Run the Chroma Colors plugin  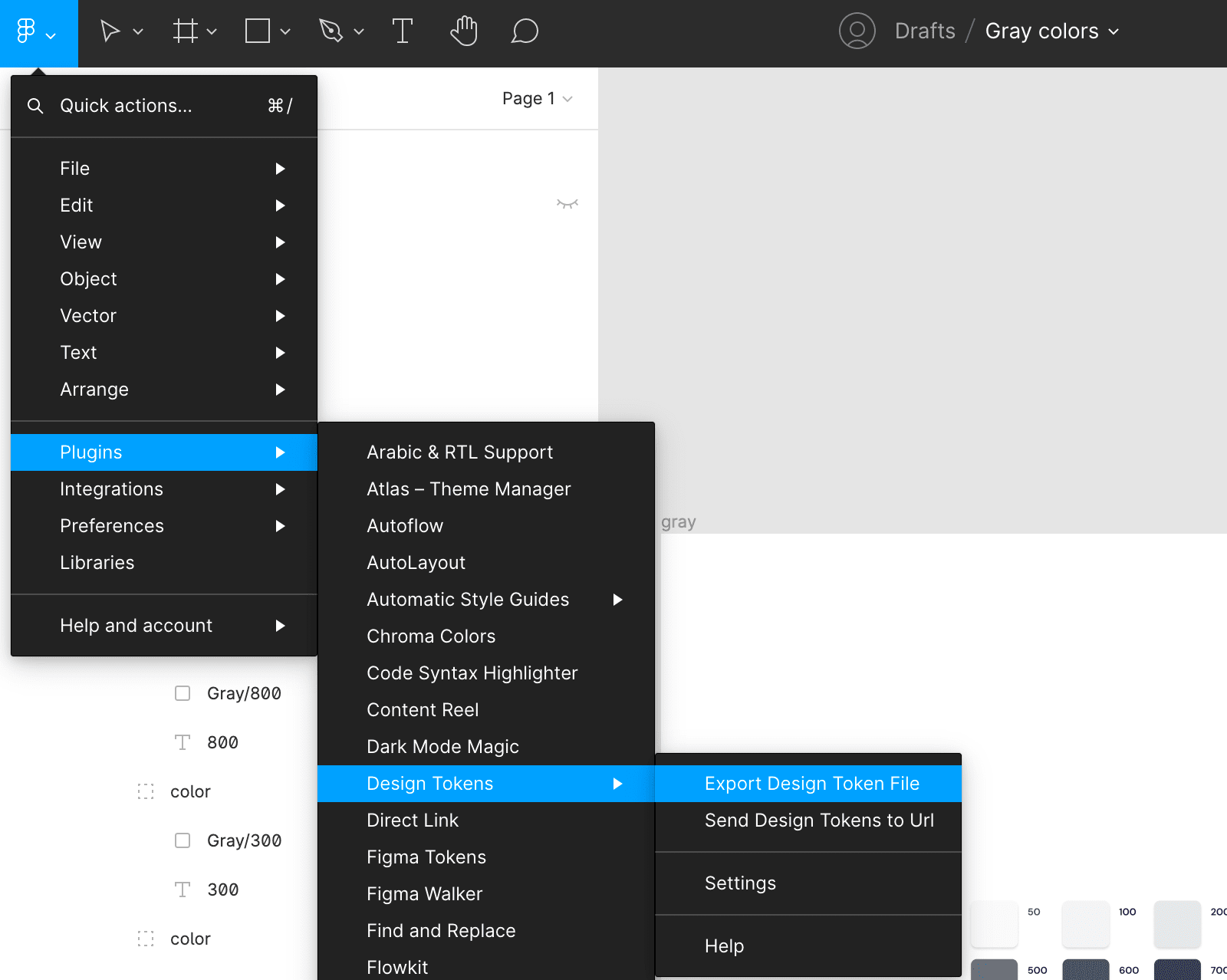[486, 636]
